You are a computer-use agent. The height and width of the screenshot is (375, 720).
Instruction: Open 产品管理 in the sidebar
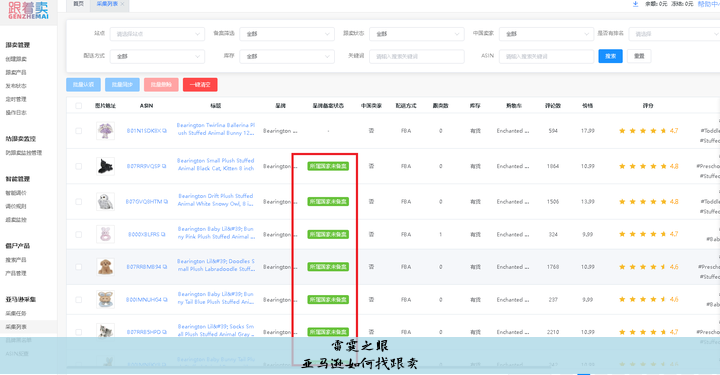tap(16, 273)
